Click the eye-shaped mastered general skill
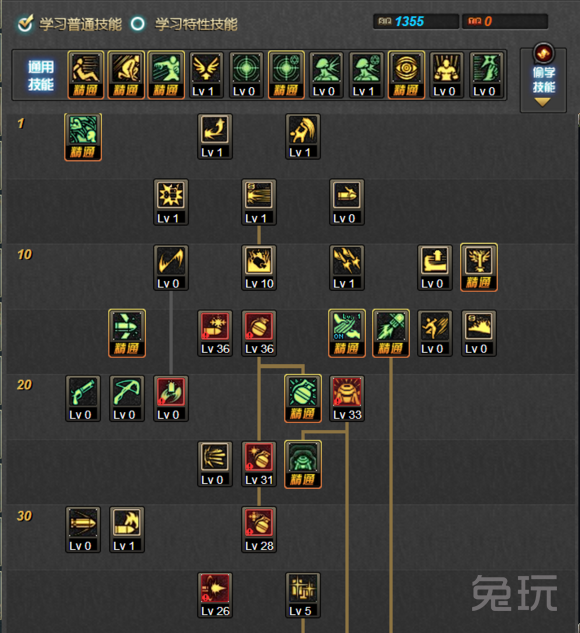 tap(406, 75)
